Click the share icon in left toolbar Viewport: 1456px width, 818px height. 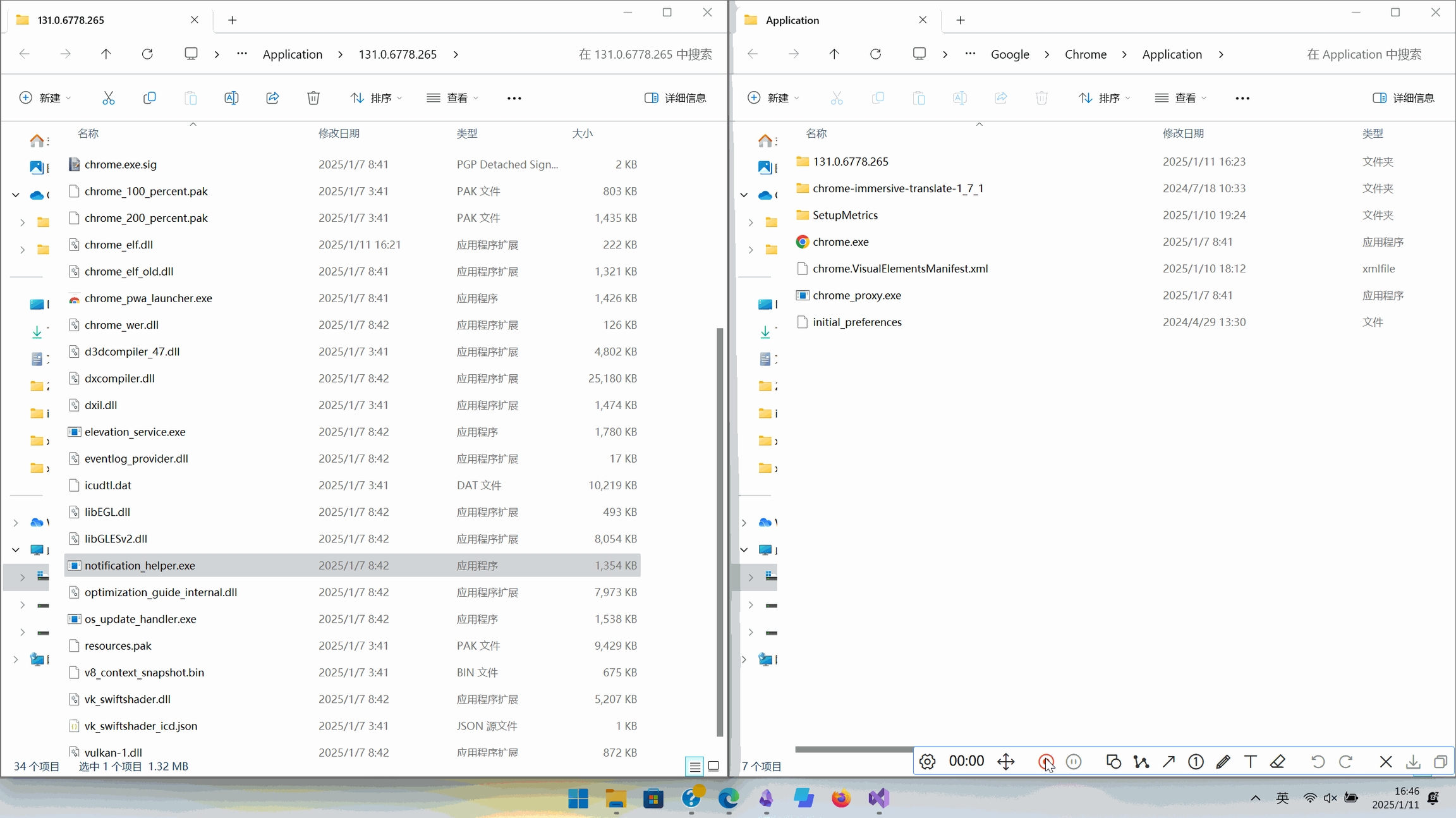click(x=272, y=98)
